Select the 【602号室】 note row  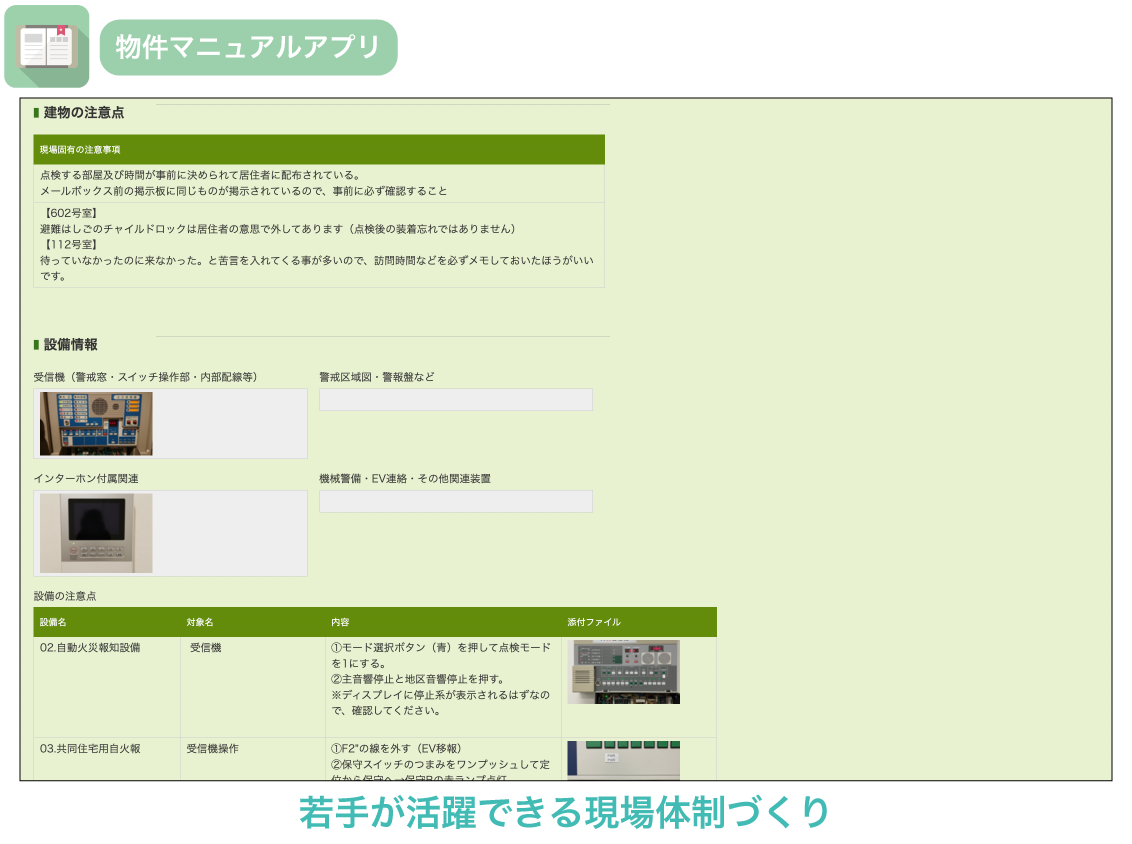pos(318,244)
